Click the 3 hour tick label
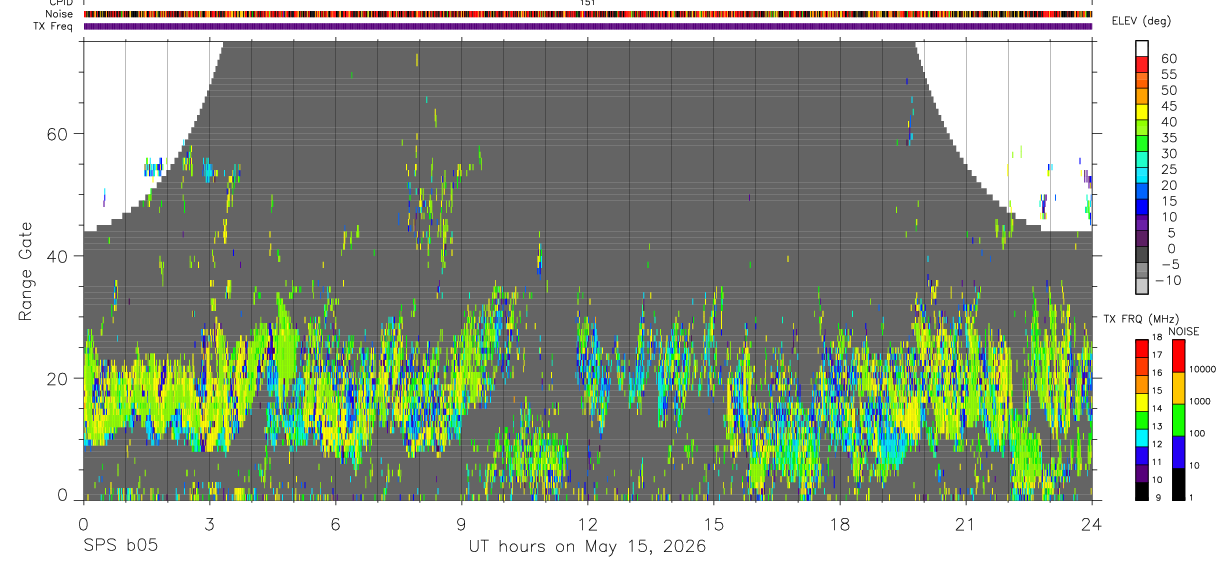 pyautogui.click(x=209, y=524)
